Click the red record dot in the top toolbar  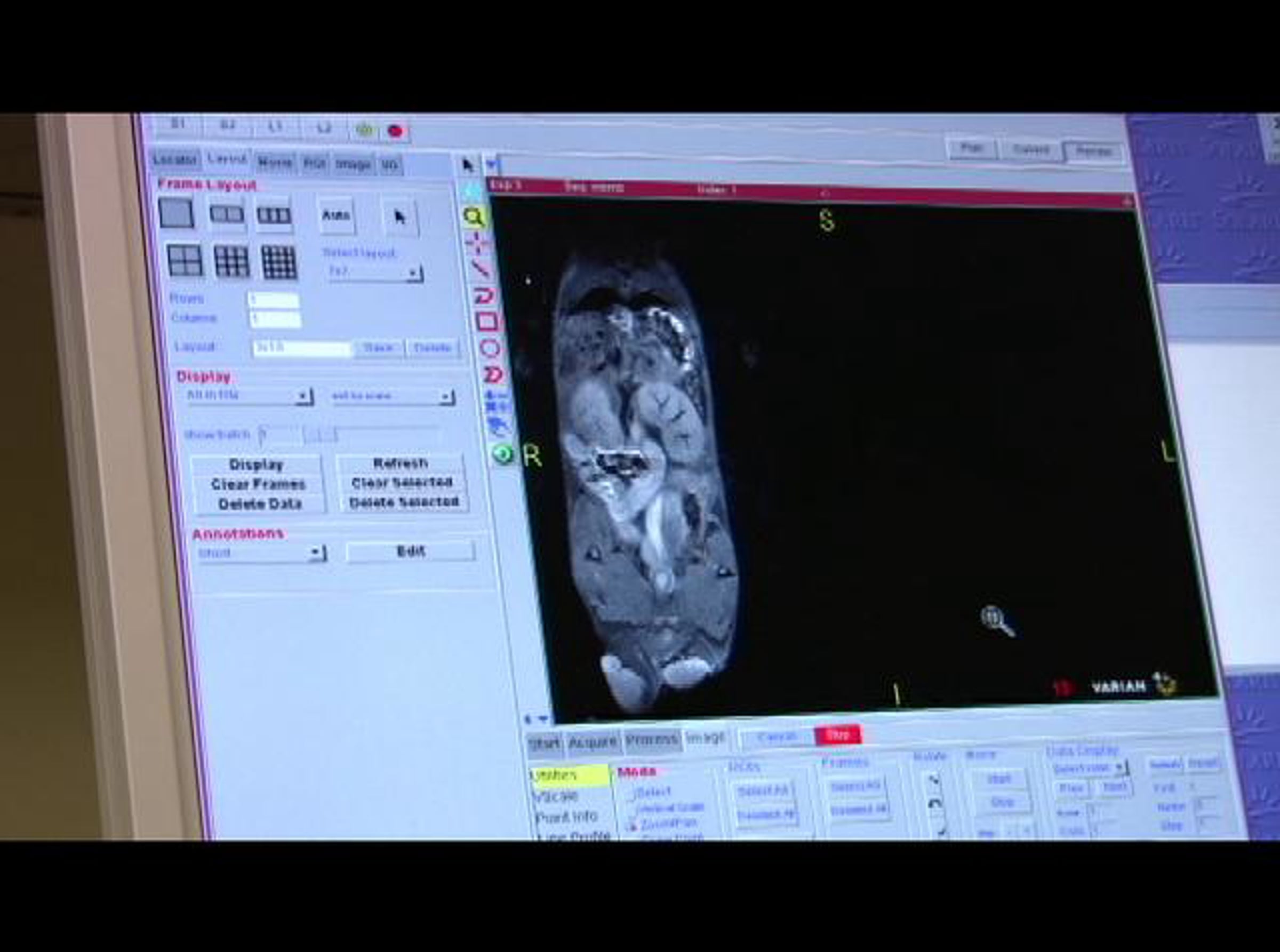pos(395,131)
